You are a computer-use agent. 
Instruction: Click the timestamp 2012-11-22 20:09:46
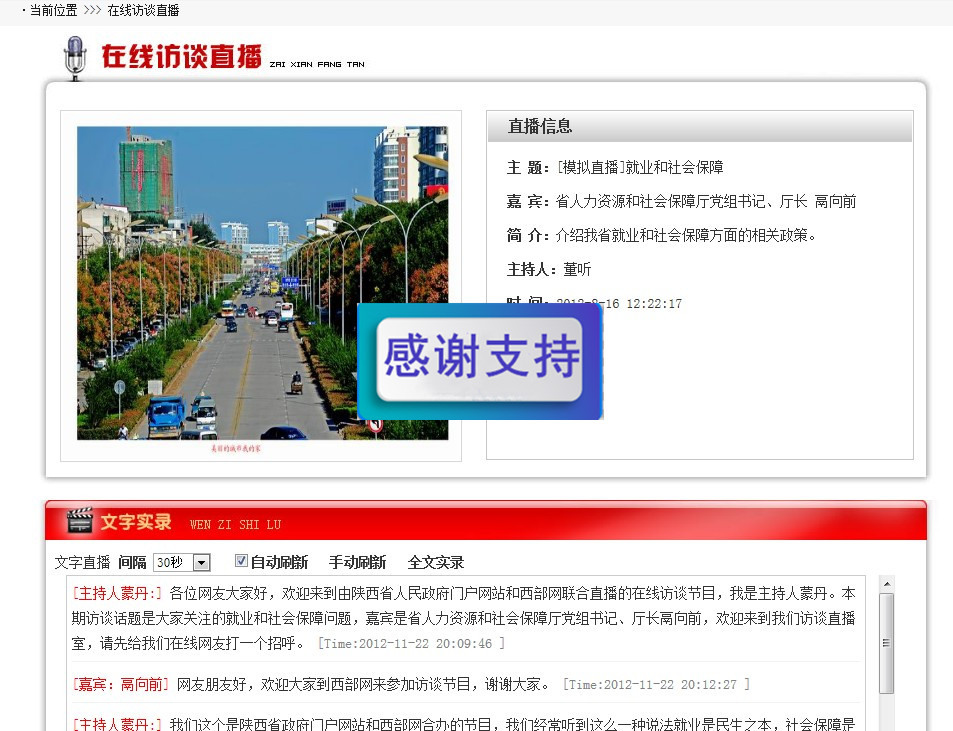tap(425, 643)
